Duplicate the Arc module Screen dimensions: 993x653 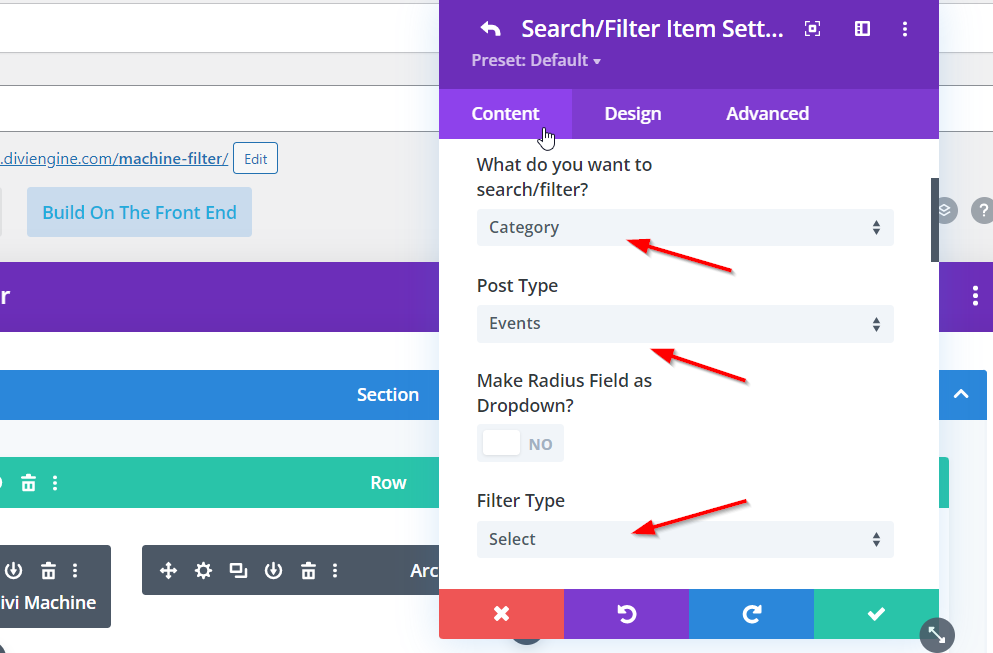tap(238, 571)
